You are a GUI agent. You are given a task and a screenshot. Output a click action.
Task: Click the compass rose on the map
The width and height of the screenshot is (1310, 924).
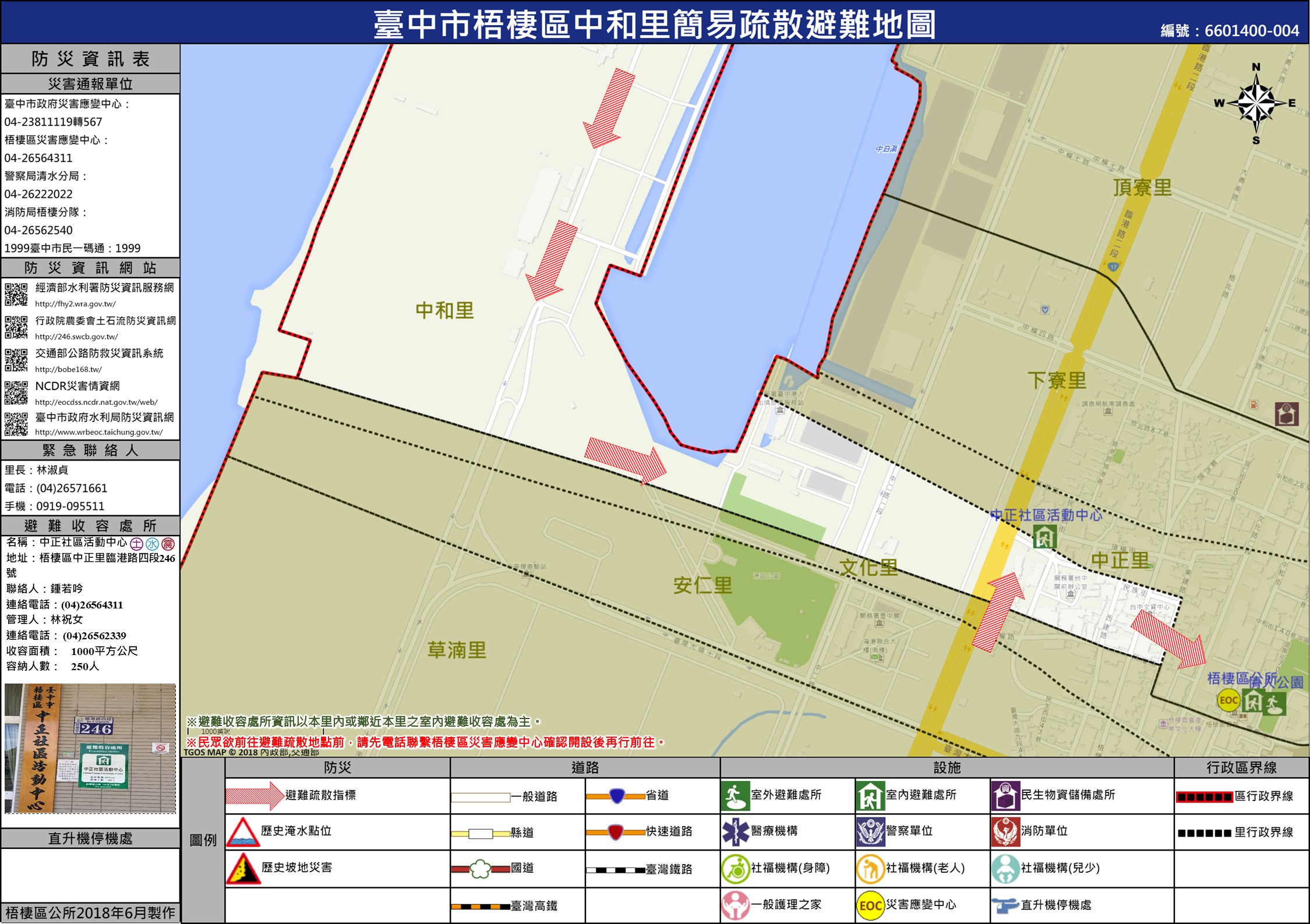pos(1256,104)
